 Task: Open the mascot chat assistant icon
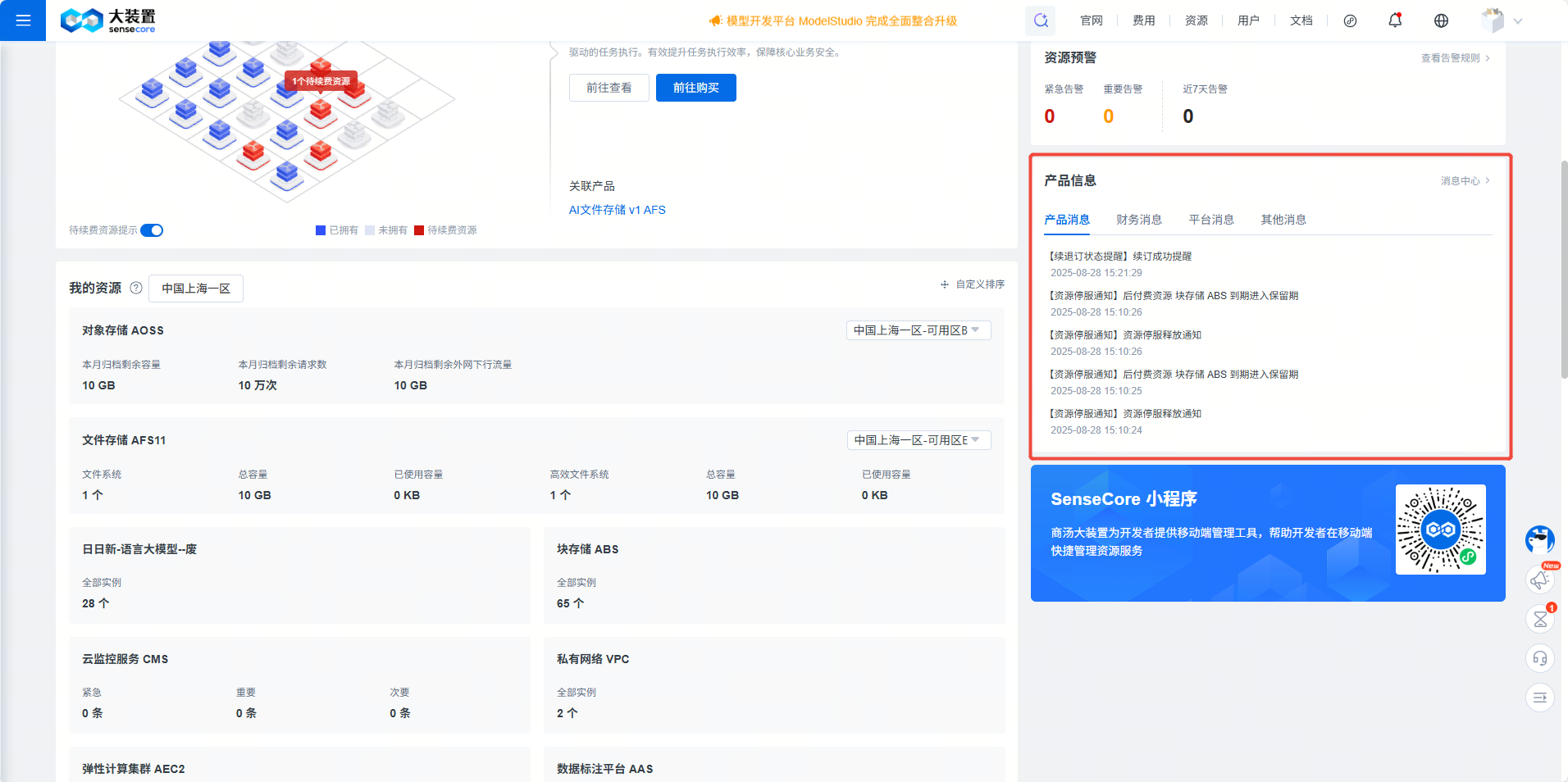point(1539,540)
